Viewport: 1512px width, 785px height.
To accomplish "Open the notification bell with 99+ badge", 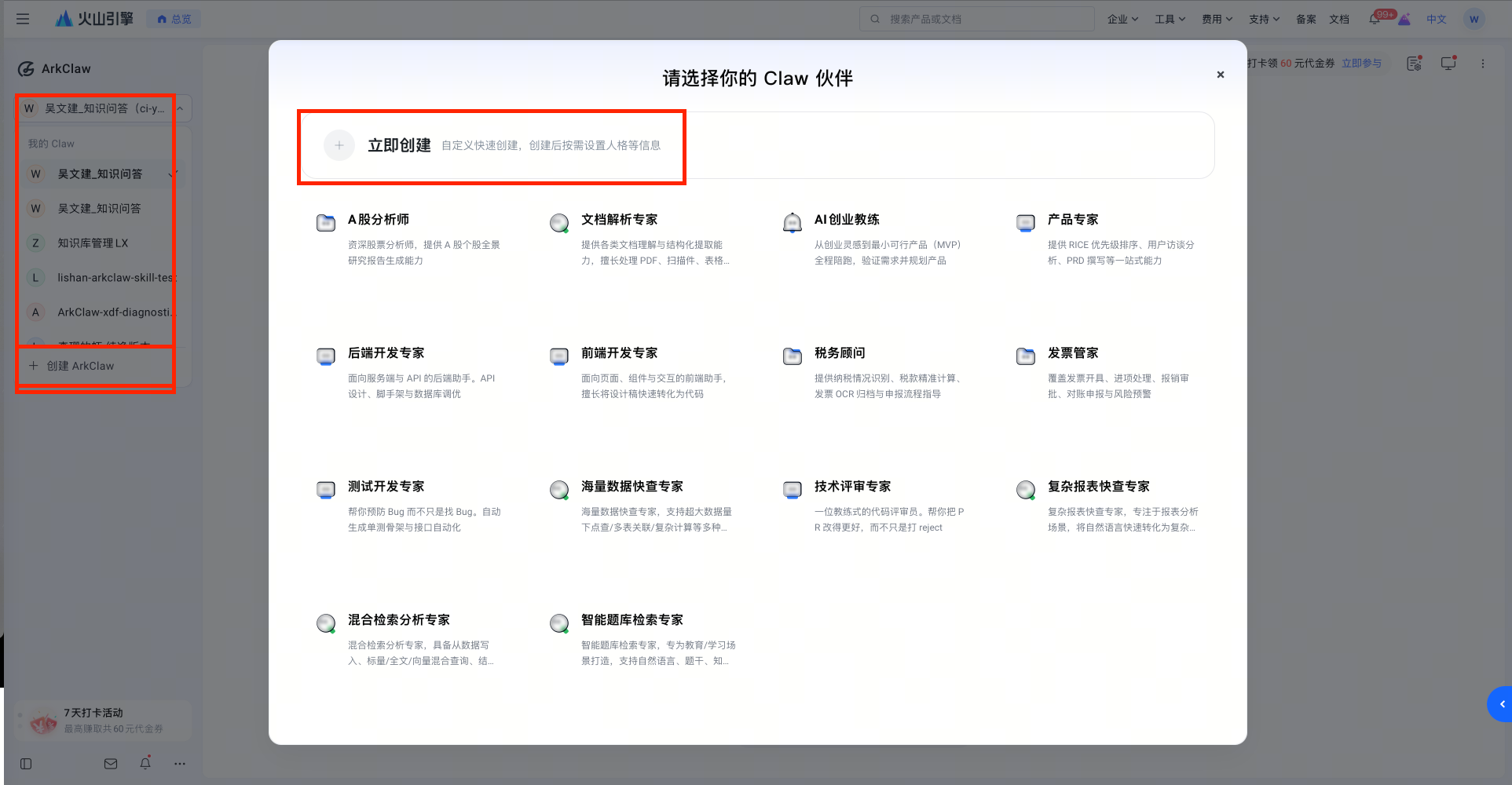I will (x=1375, y=19).
